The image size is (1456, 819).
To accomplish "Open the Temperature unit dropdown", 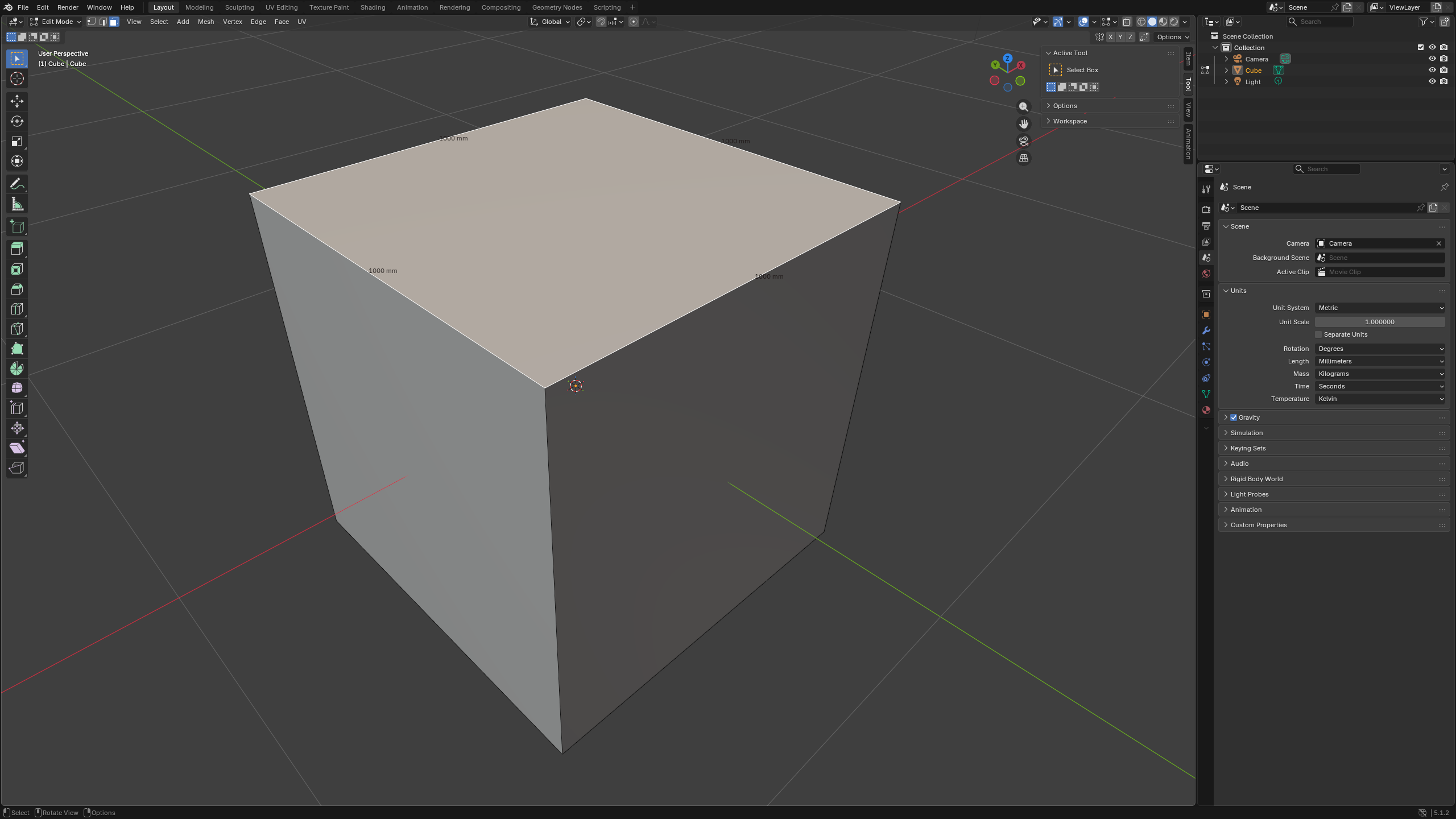I will (1380, 399).
